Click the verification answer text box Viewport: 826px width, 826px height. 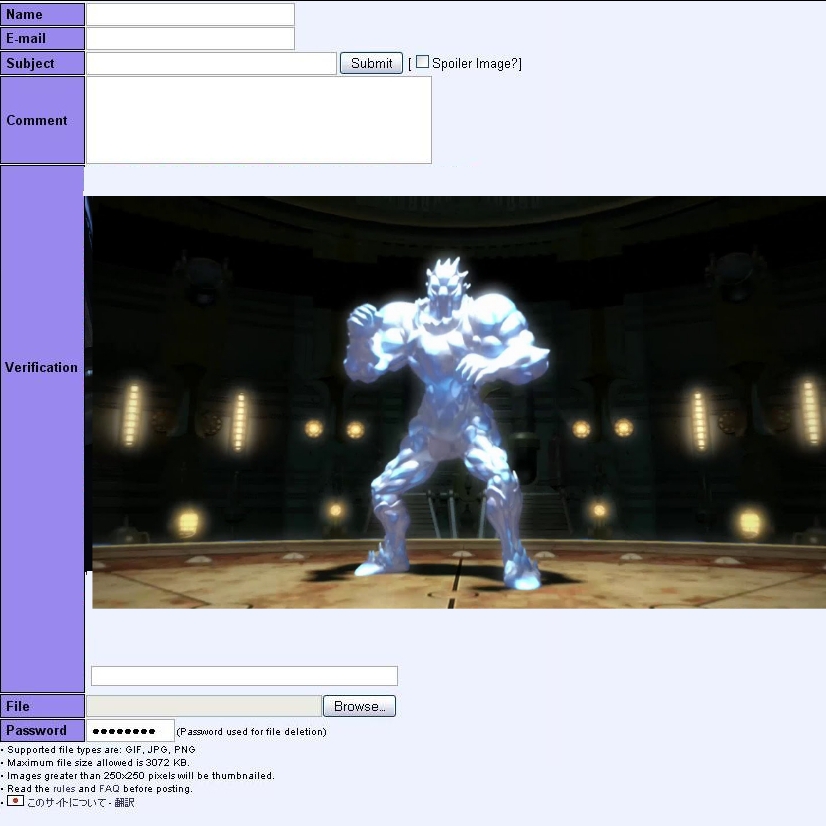coord(244,676)
